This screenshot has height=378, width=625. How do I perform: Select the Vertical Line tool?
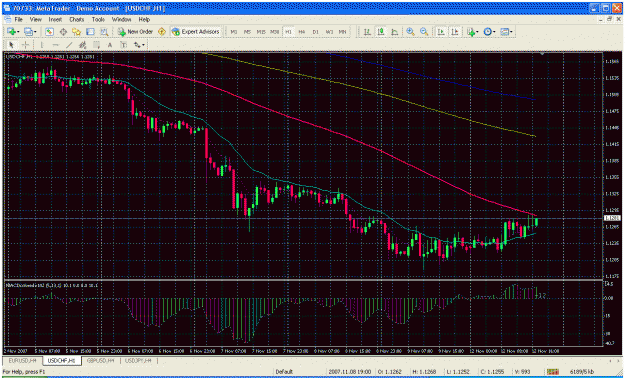[41, 45]
